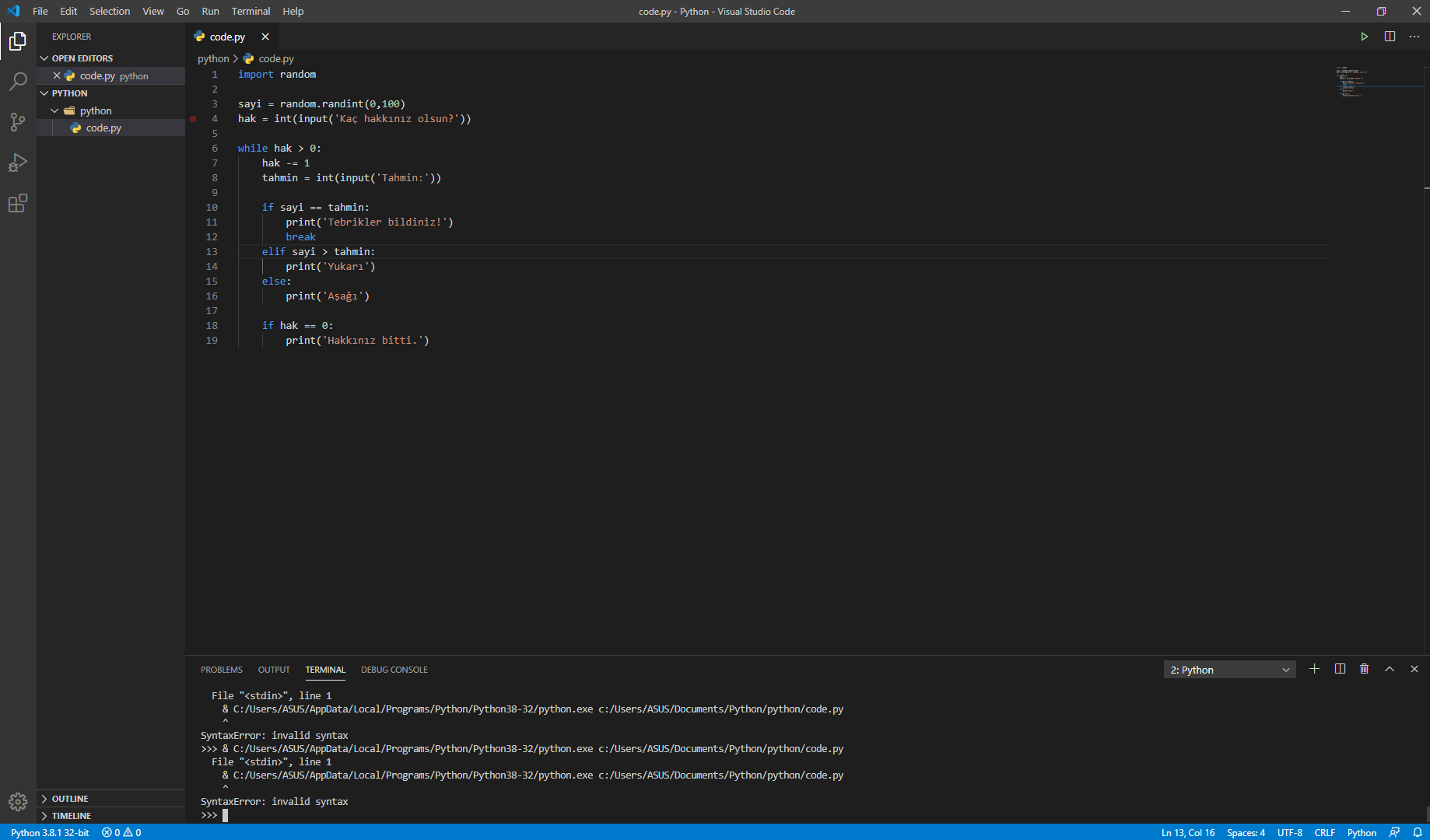Open the Selection menu
Image resolution: width=1430 pixels, height=840 pixels.
pyautogui.click(x=110, y=11)
